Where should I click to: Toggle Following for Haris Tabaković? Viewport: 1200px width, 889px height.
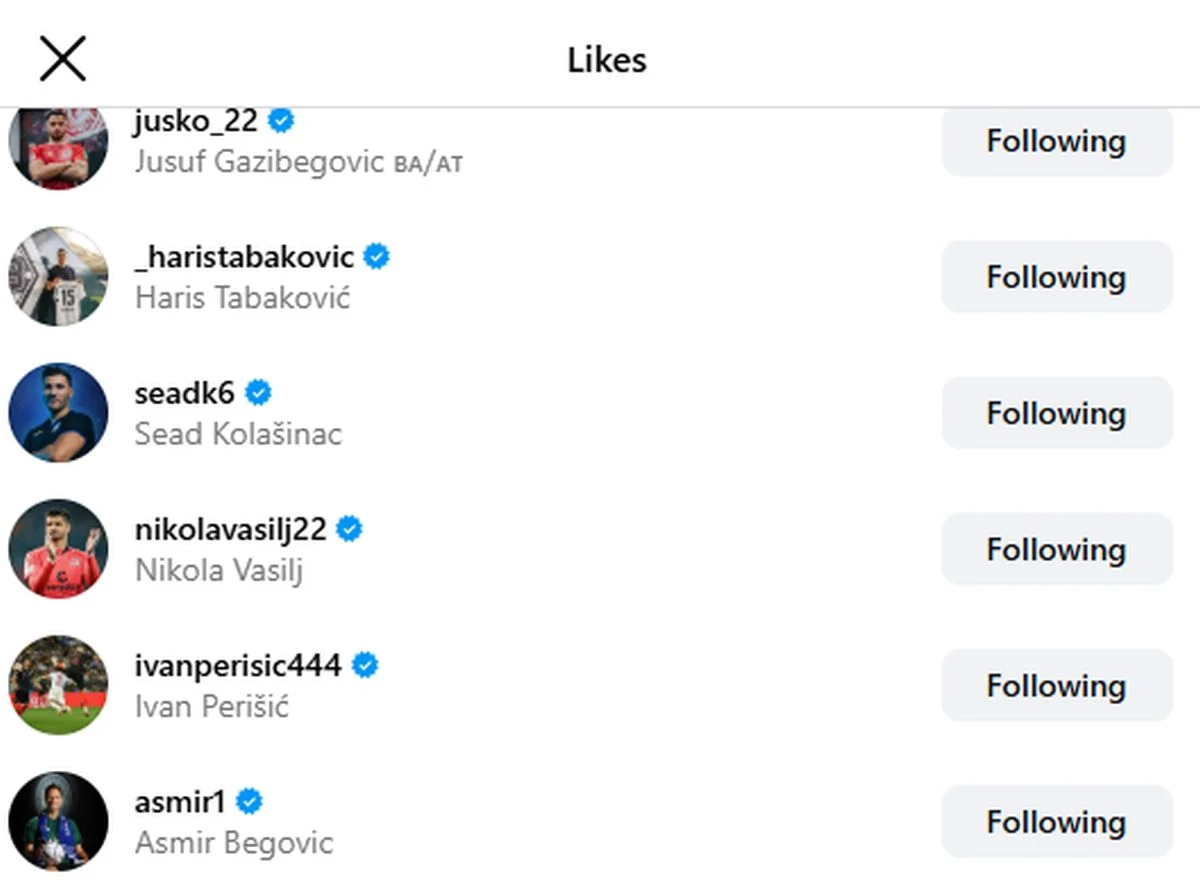pyautogui.click(x=1056, y=277)
